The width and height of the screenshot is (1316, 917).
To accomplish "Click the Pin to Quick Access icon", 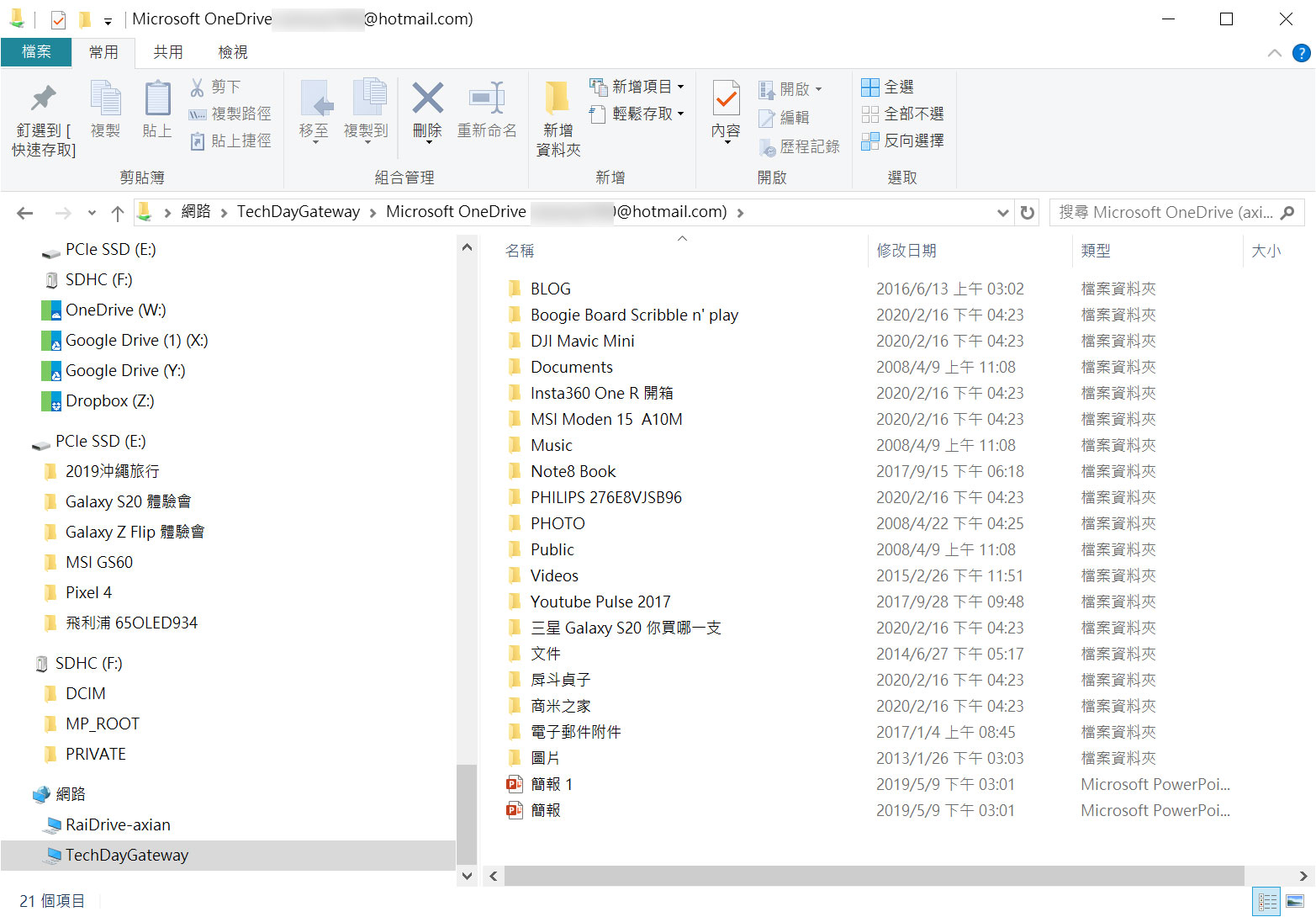I will click(44, 98).
